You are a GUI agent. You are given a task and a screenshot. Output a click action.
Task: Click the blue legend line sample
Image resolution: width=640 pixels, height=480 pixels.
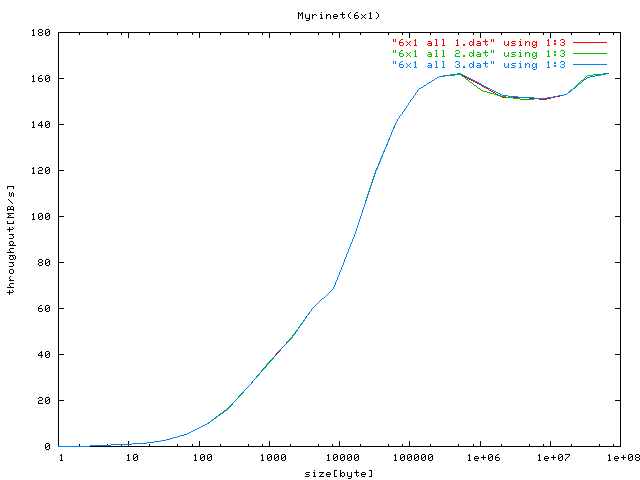coord(590,64)
